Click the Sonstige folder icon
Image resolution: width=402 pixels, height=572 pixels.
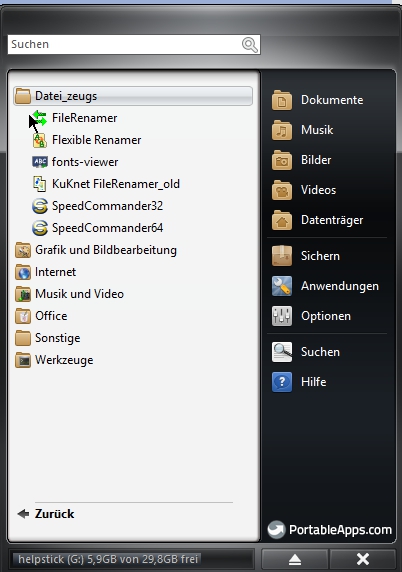[23, 338]
